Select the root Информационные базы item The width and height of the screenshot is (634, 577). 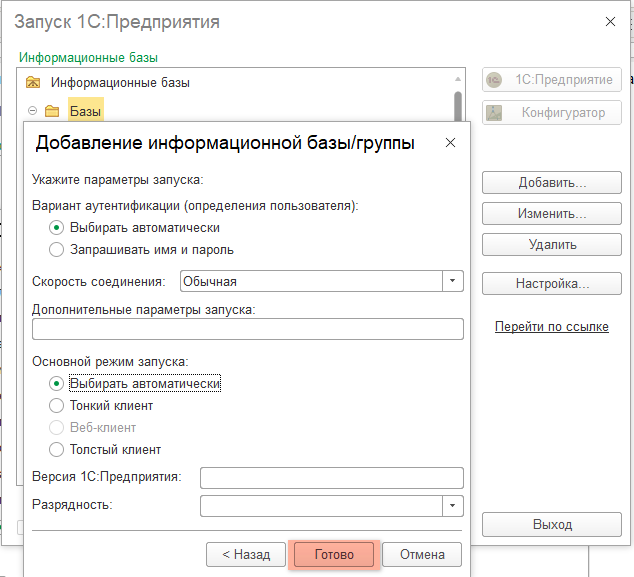coord(120,82)
